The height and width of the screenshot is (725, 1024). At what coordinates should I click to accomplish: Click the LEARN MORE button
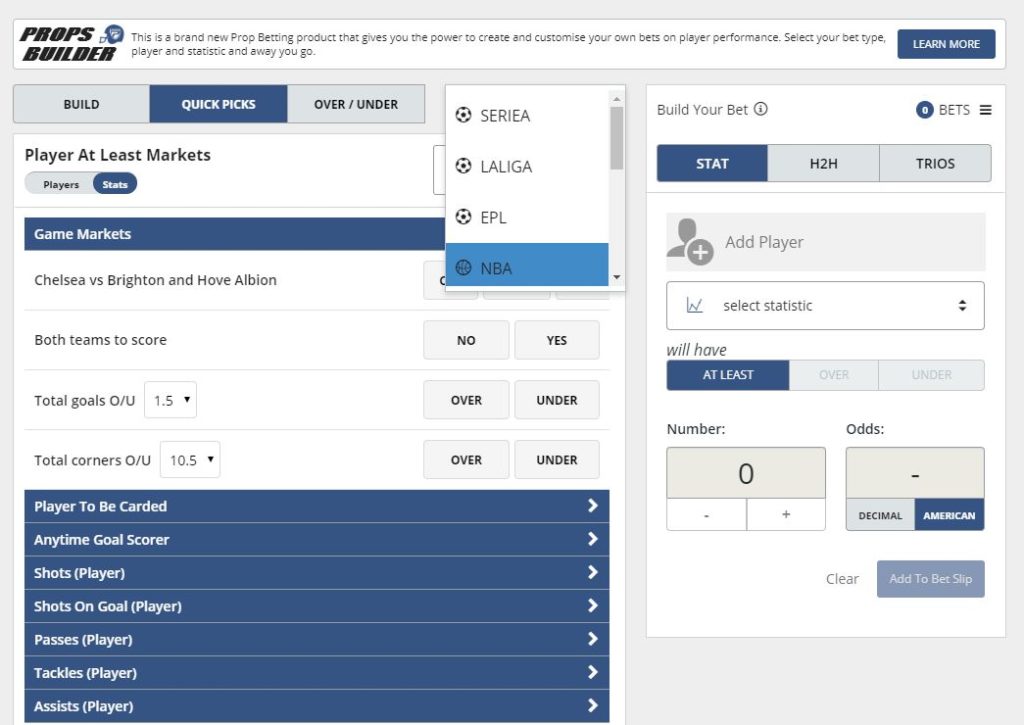(x=946, y=44)
